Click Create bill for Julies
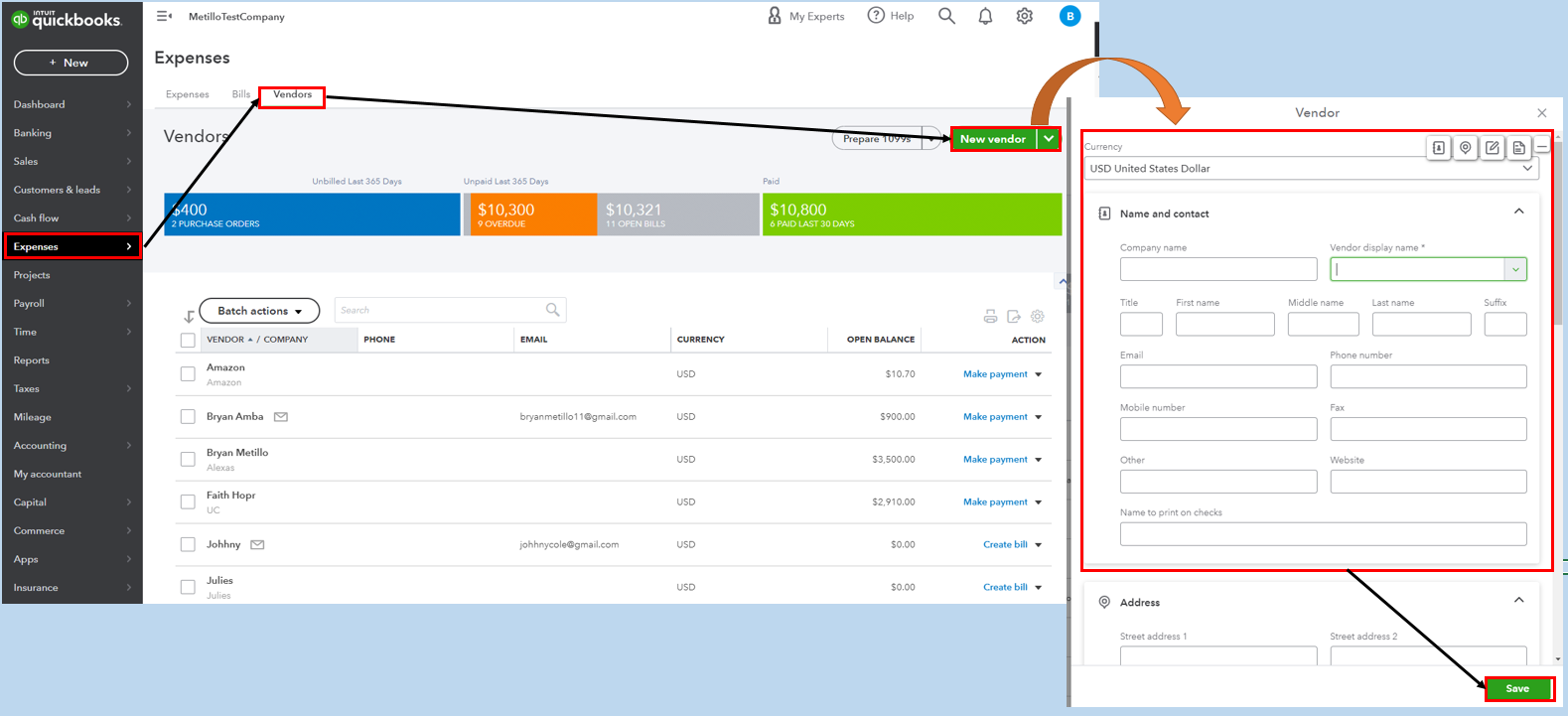1568x716 pixels. click(x=1005, y=587)
